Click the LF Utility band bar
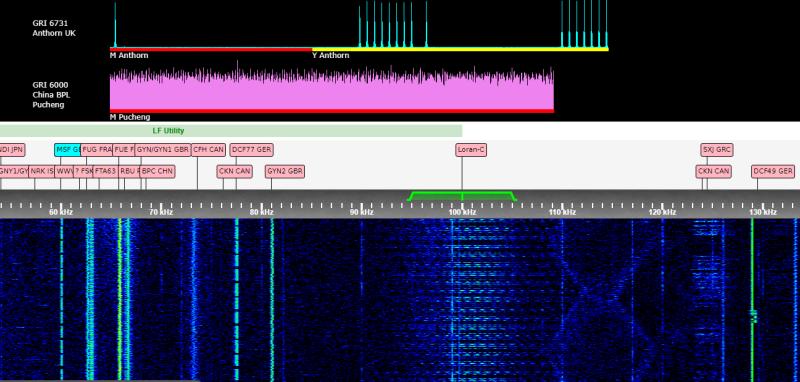Viewport: 800px width, 382px height. 231,131
